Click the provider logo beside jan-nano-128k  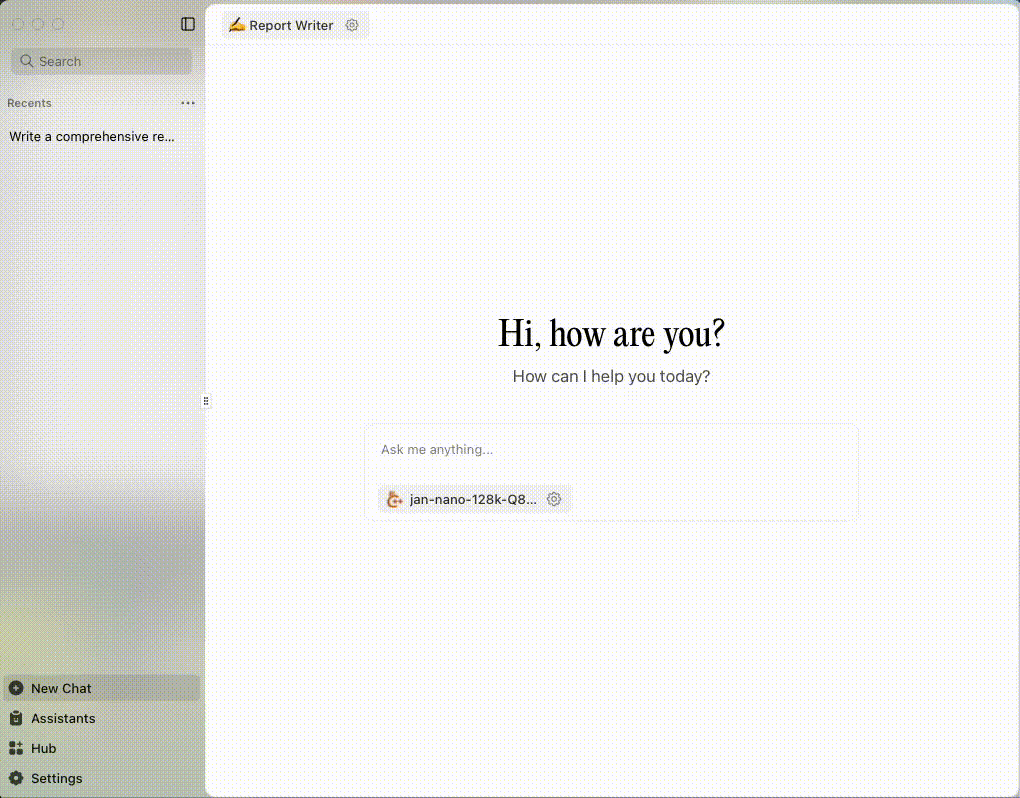(x=393, y=498)
